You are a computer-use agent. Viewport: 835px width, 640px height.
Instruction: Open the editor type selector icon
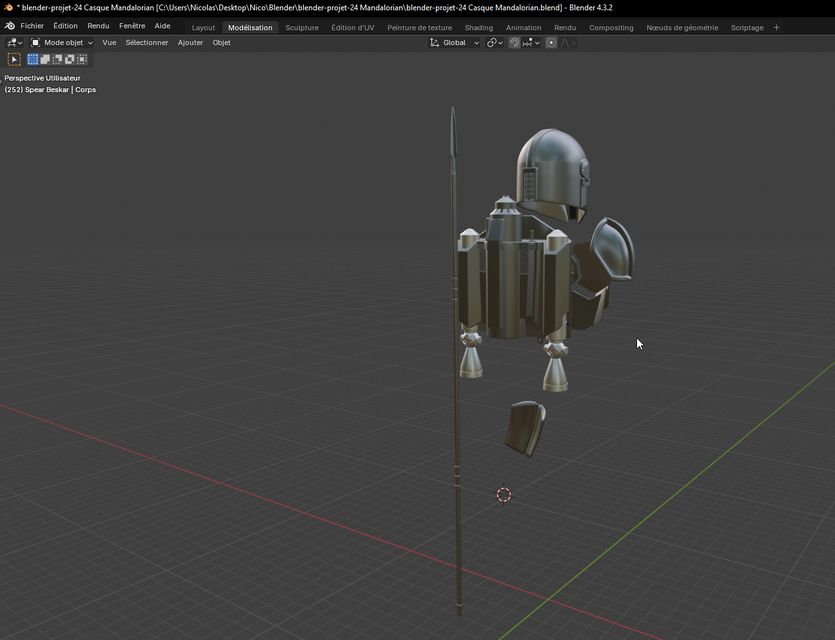(x=12, y=42)
